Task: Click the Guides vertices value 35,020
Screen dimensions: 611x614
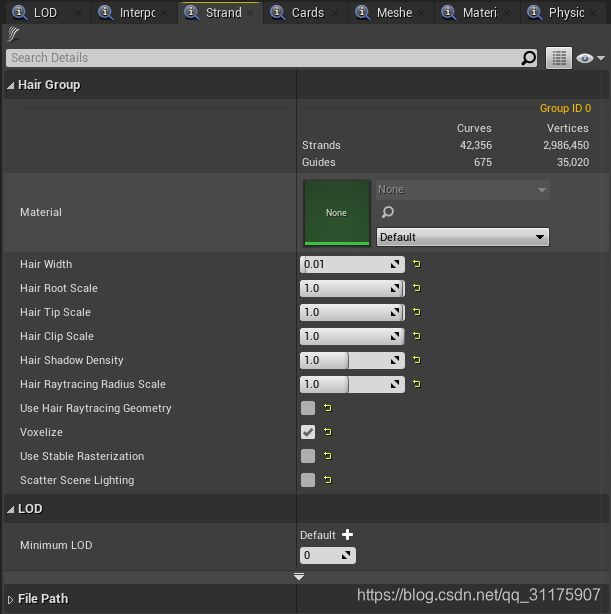Action: pyautogui.click(x=573, y=162)
